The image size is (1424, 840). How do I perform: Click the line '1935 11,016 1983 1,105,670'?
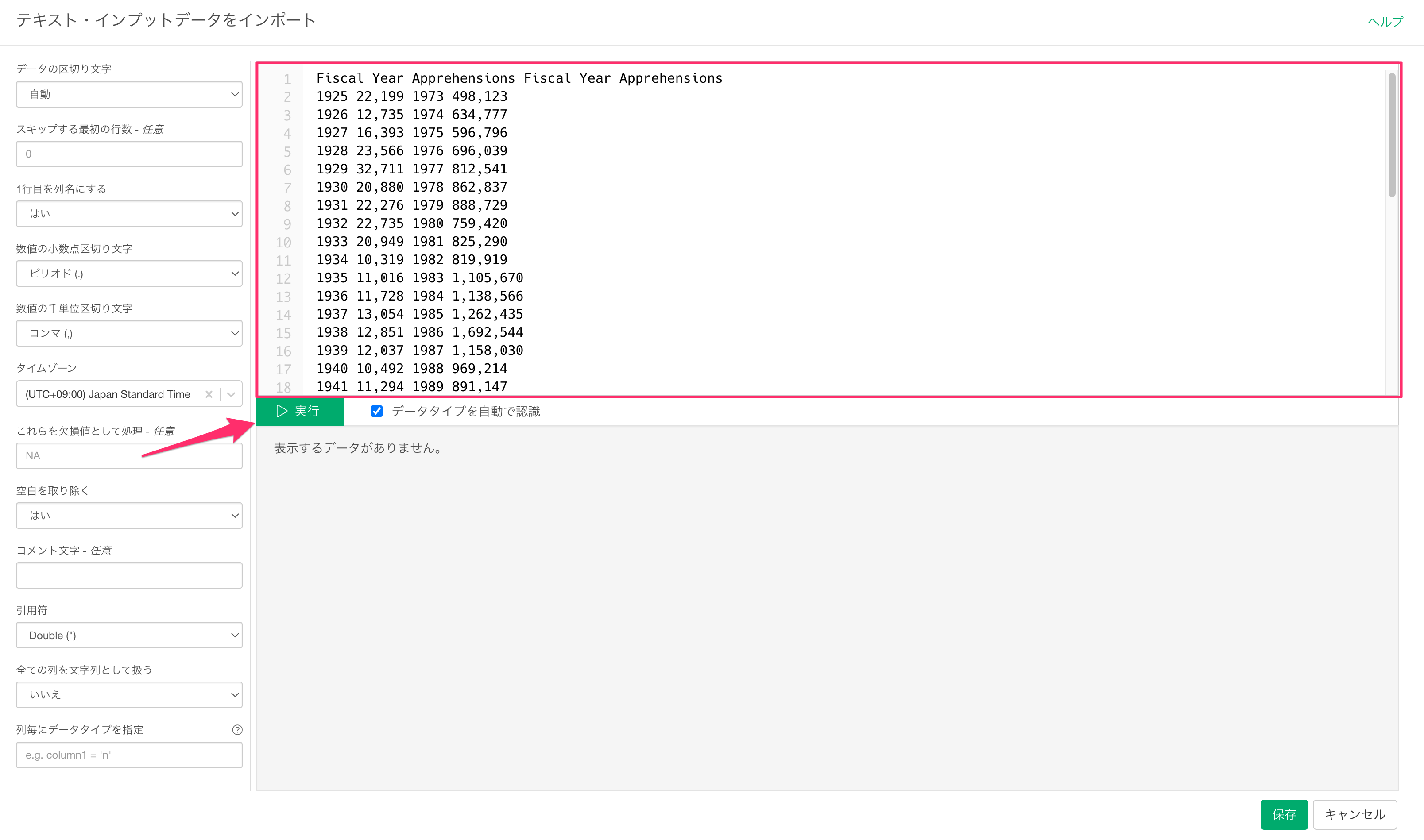click(420, 278)
